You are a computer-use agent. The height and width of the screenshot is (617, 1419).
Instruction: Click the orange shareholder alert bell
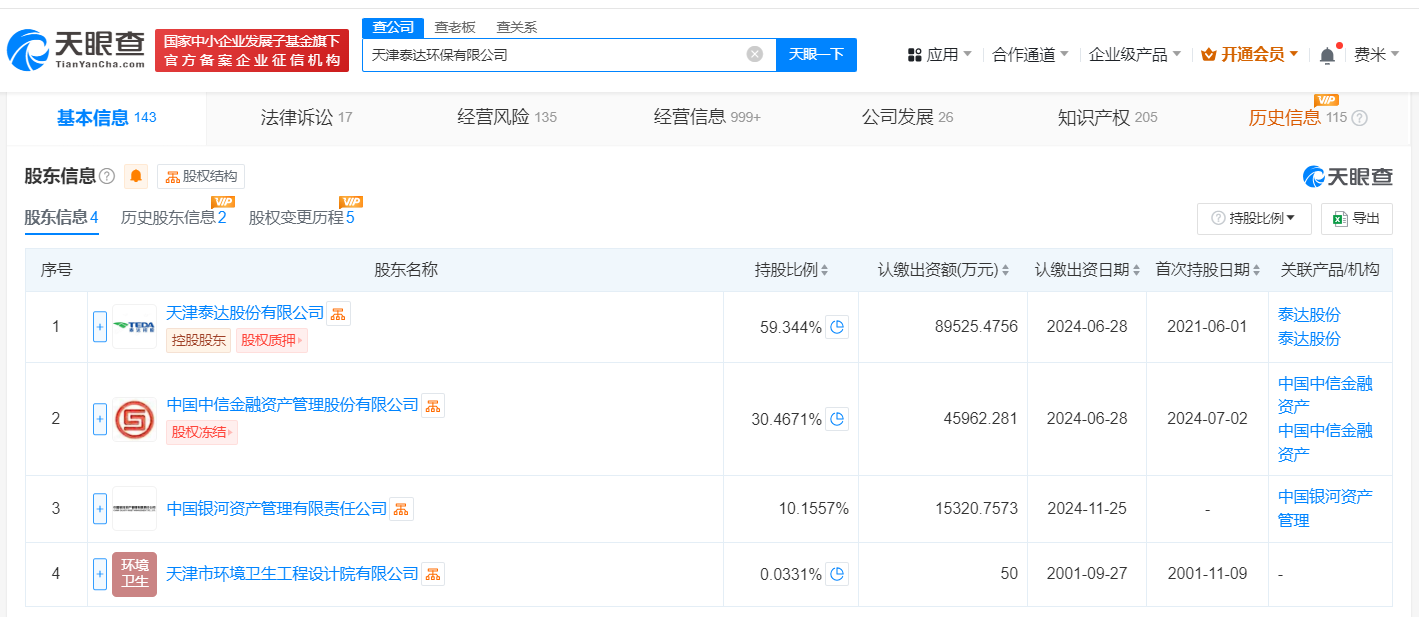136,177
